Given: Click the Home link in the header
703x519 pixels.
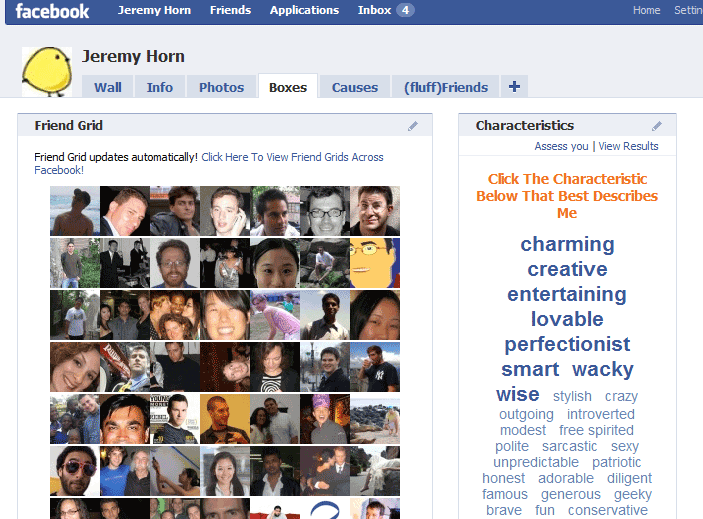Looking at the screenshot, I should [646, 10].
